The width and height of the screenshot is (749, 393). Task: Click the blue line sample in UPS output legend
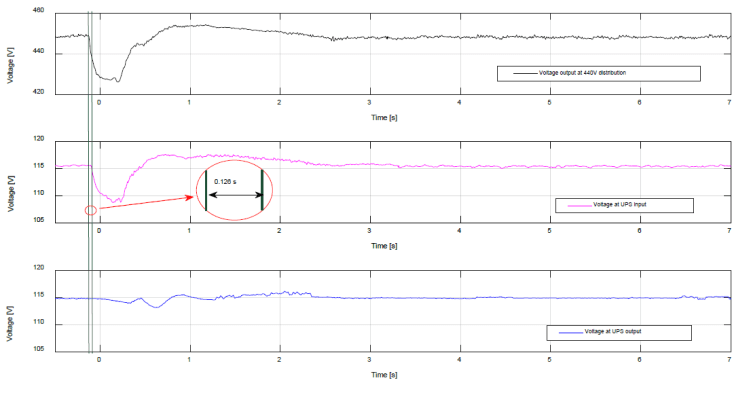tap(571, 332)
